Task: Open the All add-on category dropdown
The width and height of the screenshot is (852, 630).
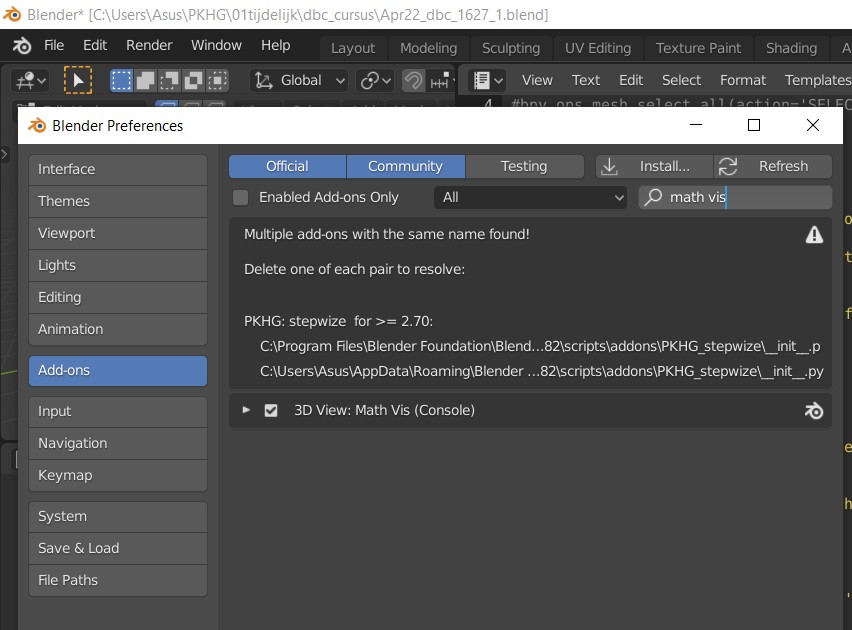Action: [530, 197]
